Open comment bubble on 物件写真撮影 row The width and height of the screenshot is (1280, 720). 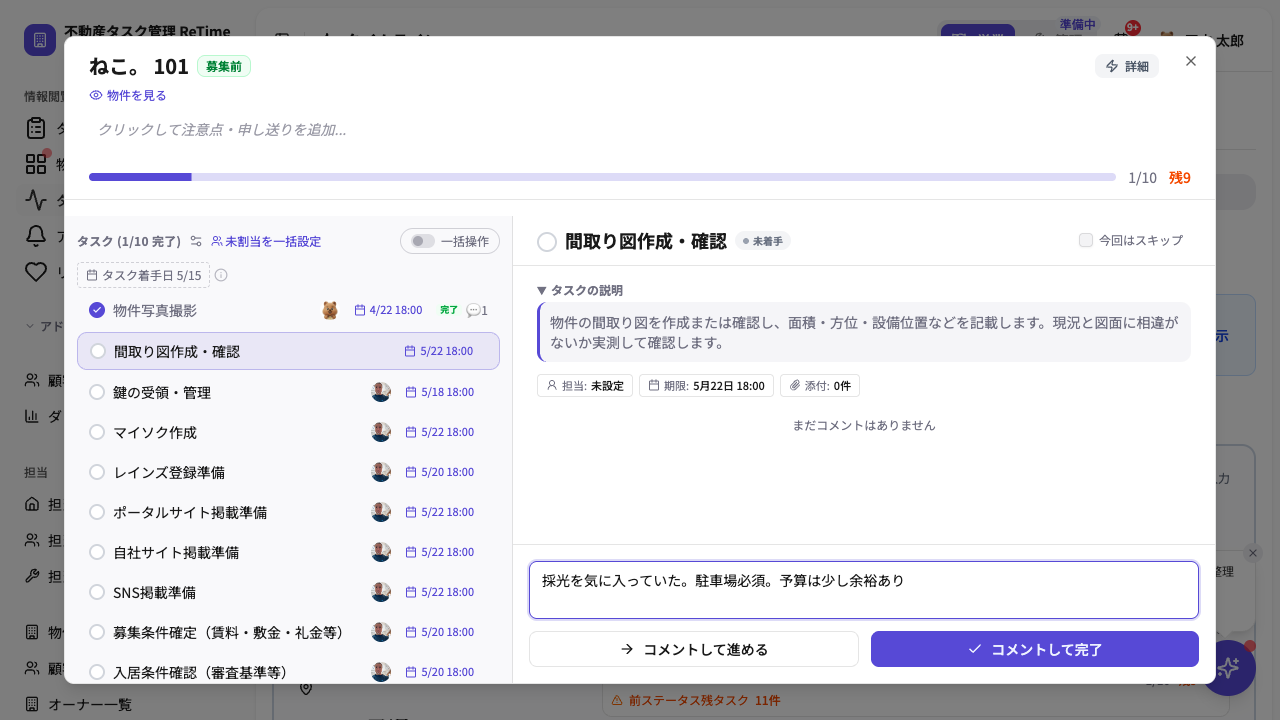477,310
